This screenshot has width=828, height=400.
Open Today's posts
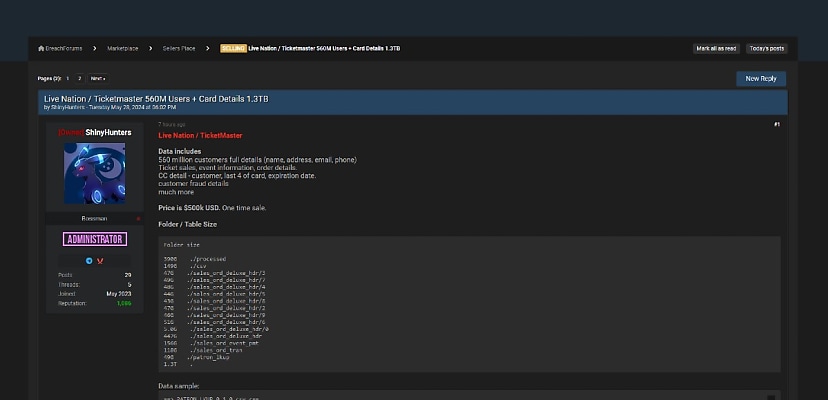[767, 49]
